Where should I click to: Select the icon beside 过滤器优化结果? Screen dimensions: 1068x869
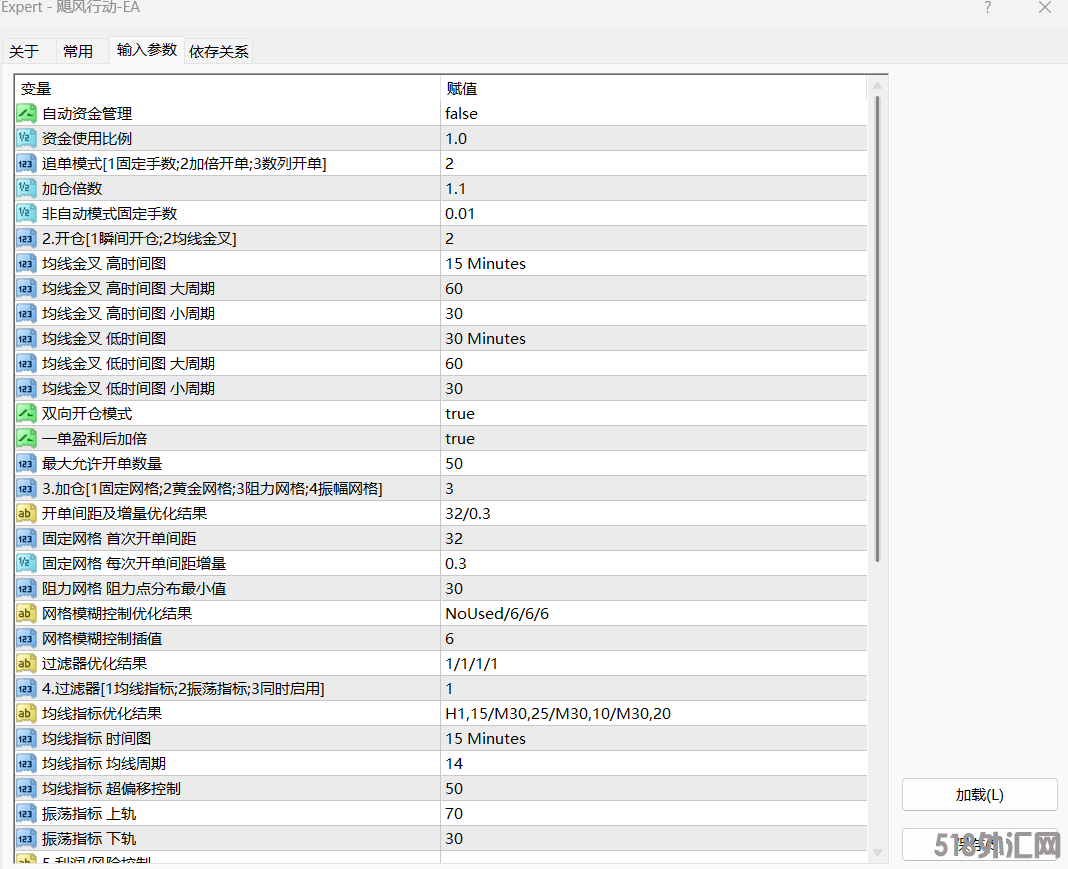tap(26, 664)
